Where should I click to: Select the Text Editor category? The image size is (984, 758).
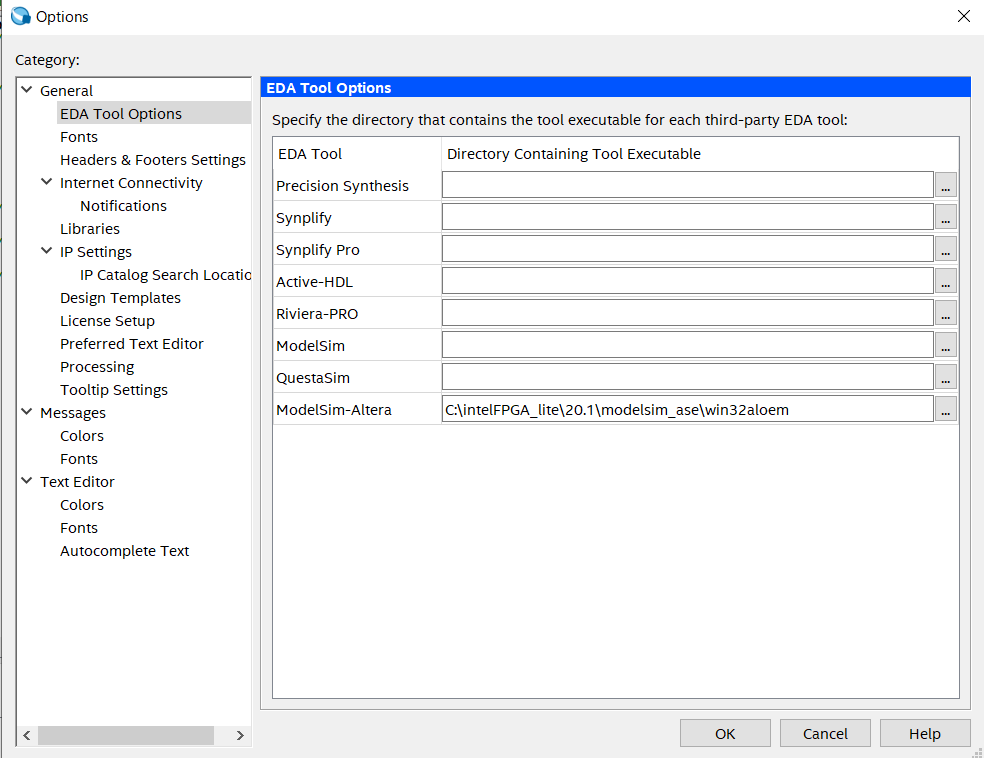tap(77, 482)
